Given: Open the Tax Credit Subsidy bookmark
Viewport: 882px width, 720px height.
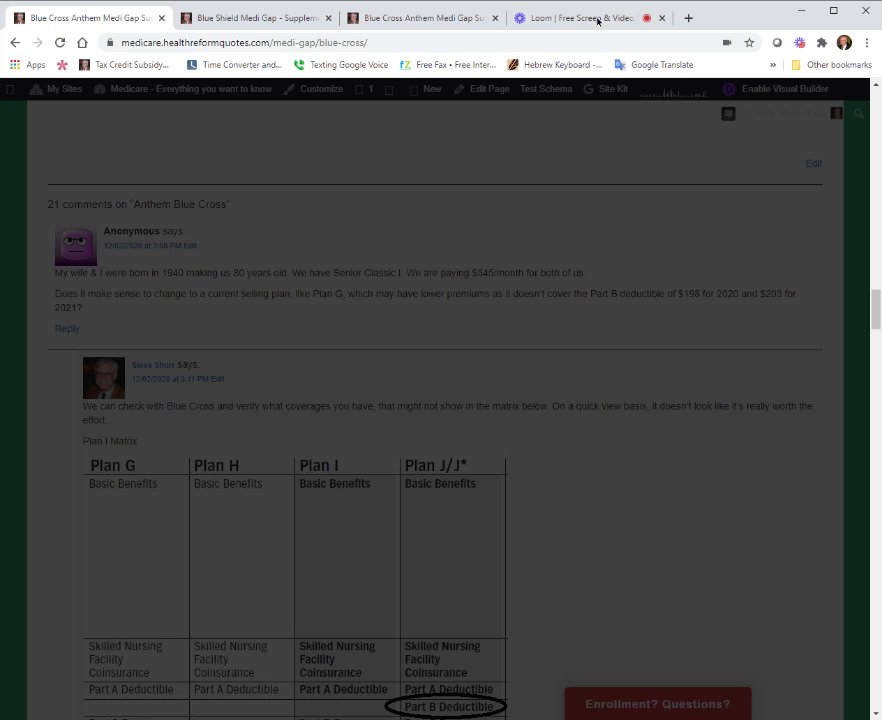Looking at the screenshot, I should click(x=124, y=65).
